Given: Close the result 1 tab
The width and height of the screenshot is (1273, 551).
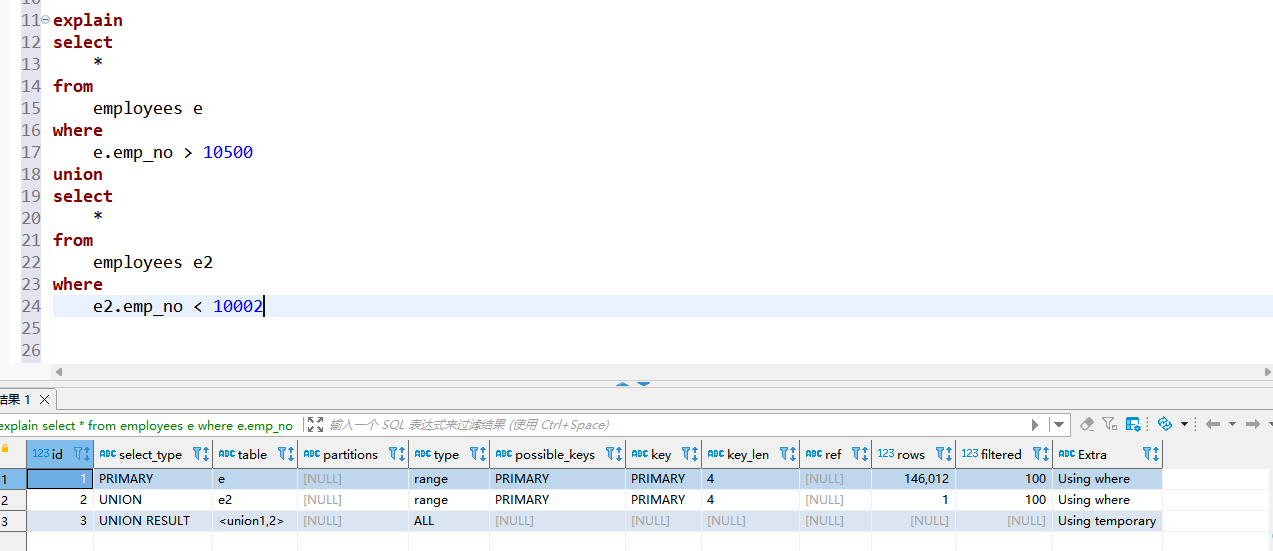Looking at the screenshot, I should [x=45, y=399].
